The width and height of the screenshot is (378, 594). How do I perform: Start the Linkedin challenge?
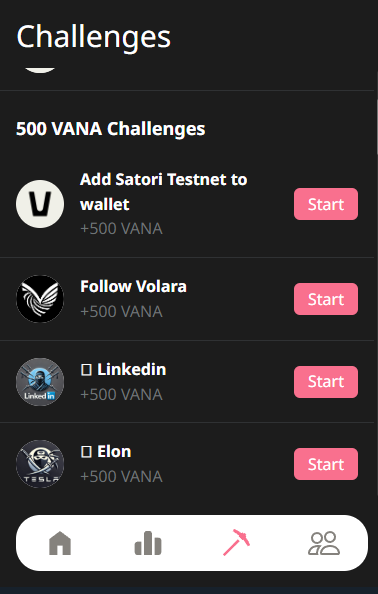pos(326,382)
